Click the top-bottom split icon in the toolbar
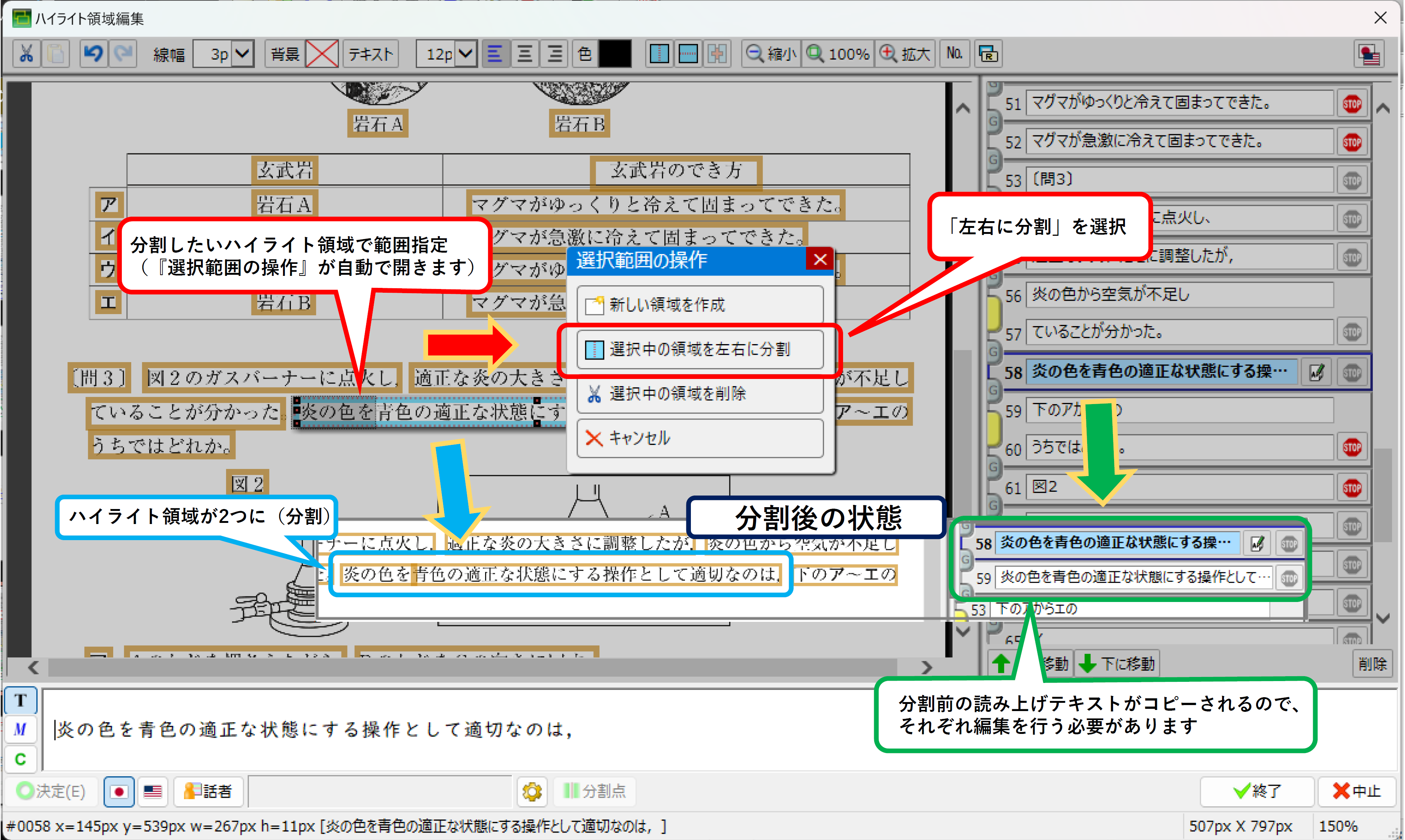 tap(688, 54)
